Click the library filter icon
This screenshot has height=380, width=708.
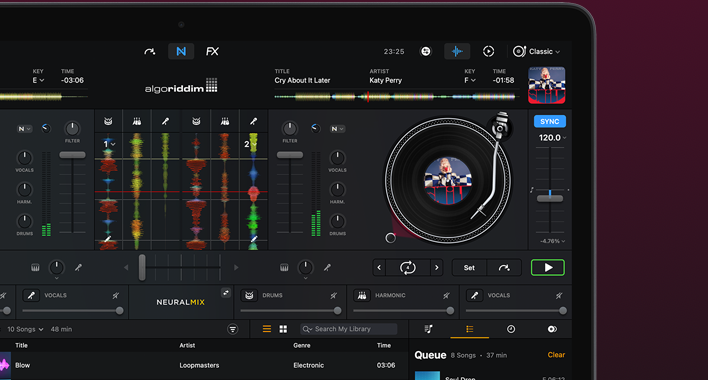[x=233, y=329]
